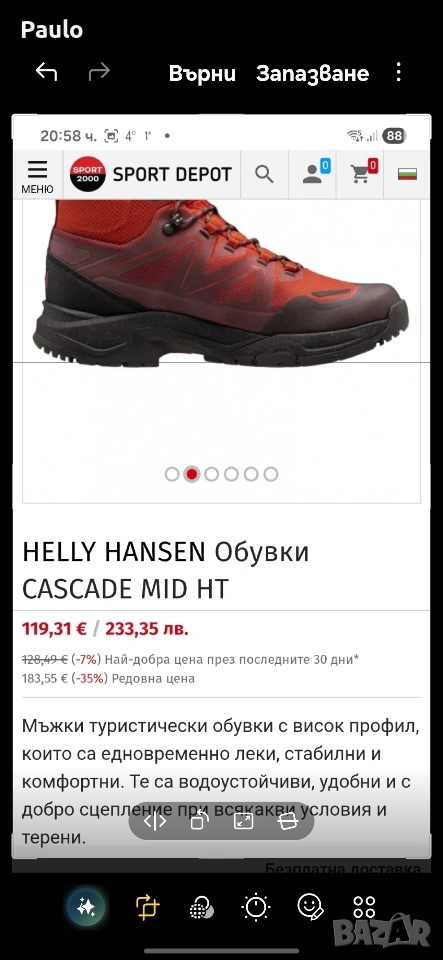Image resolution: width=443 pixels, height=960 pixels.
Task: Tap the Запазване save button
Action: 312,73
